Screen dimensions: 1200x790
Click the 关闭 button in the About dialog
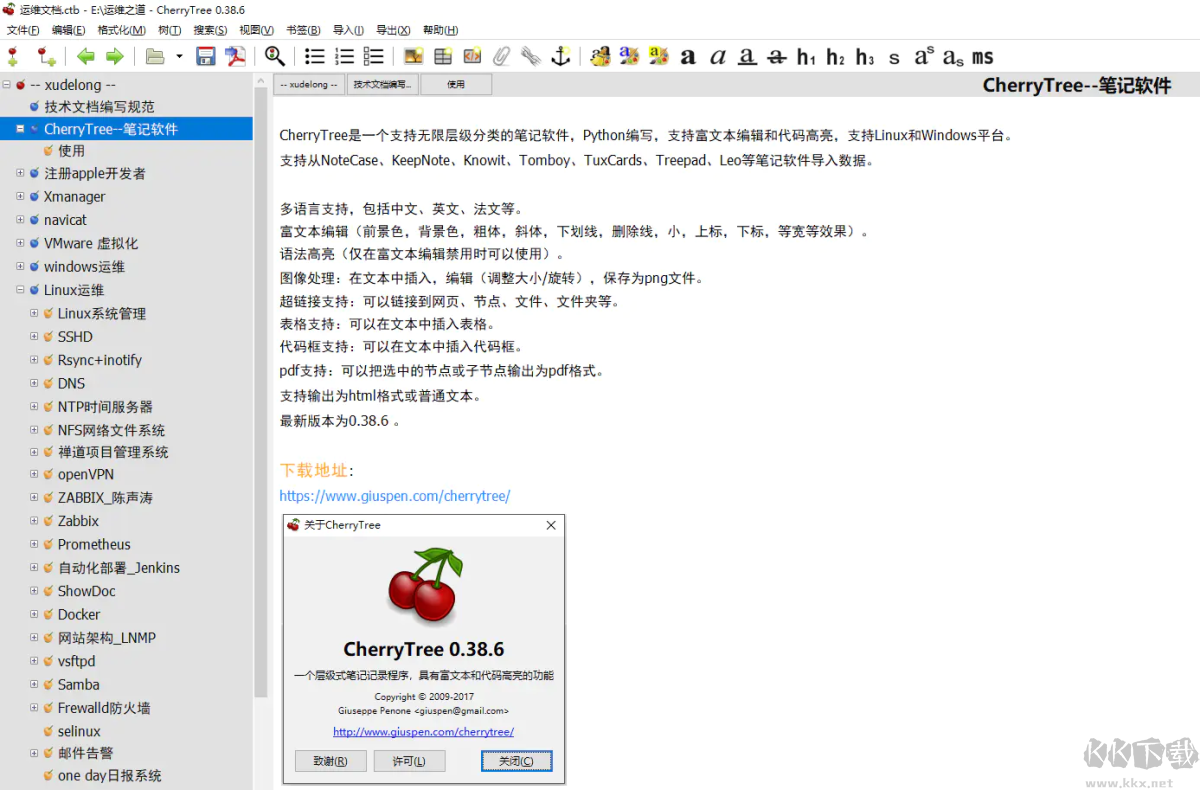[x=516, y=760]
